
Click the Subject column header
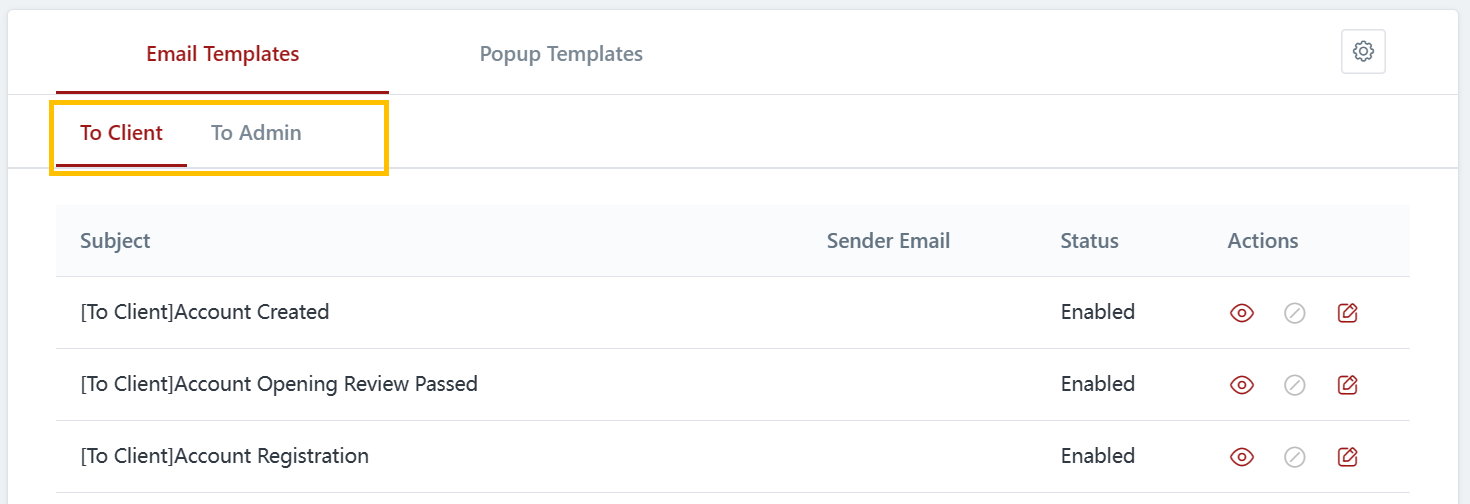click(115, 241)
